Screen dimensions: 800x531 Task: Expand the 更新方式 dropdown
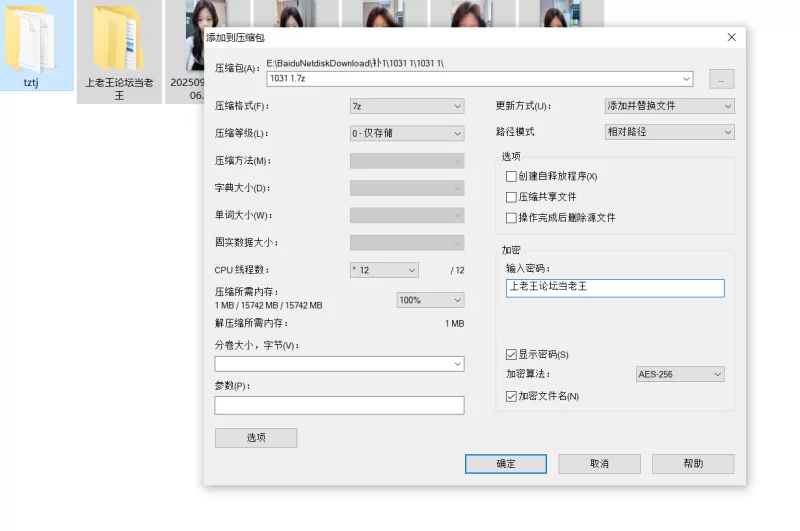click(669, 106)
